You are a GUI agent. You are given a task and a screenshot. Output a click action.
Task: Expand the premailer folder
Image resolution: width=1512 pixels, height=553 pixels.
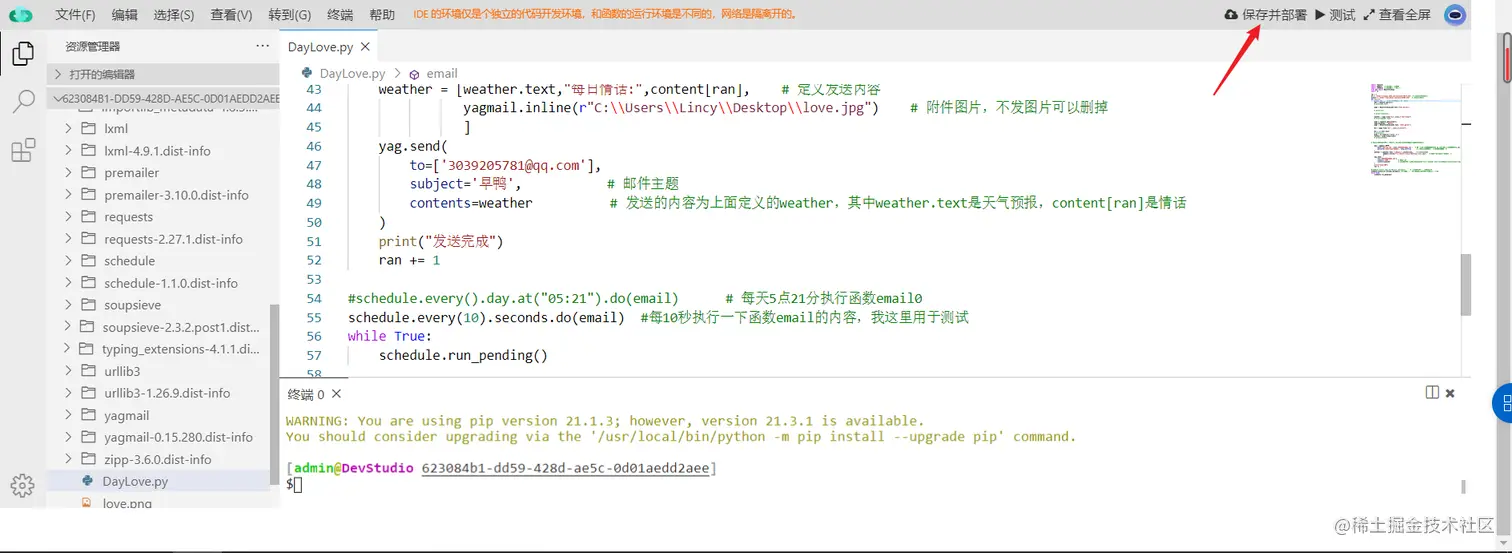pyautogui.click(x=66, y=173)
